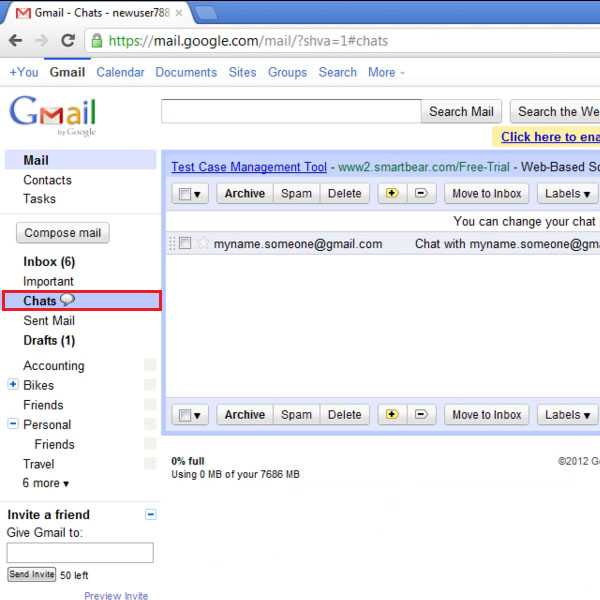
Task: Open the Important folder
Action: point(48,281)
